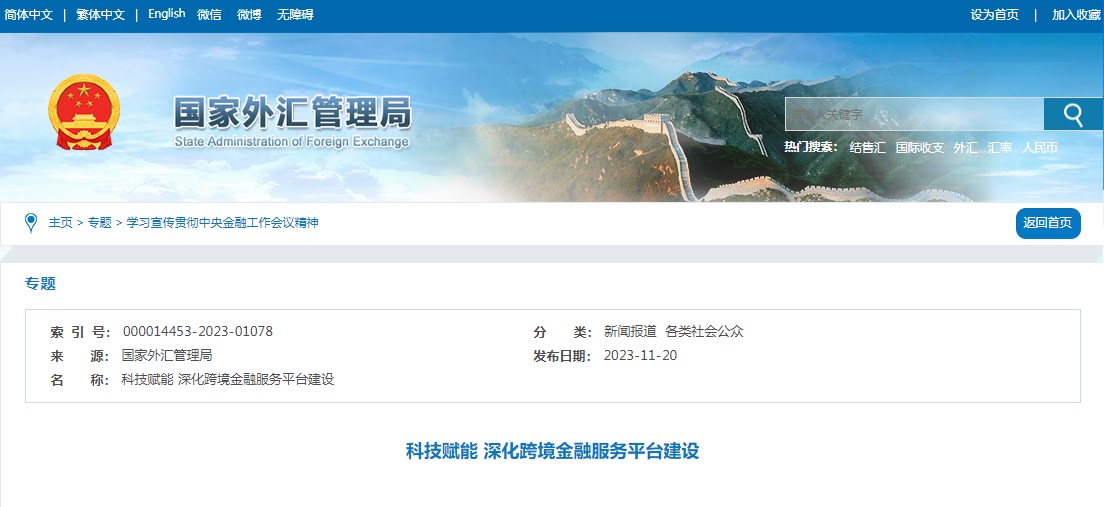Click the national emblem logo
Image resolution: width=1104 pixels, height=507 pixels.
tap(84, 113)
